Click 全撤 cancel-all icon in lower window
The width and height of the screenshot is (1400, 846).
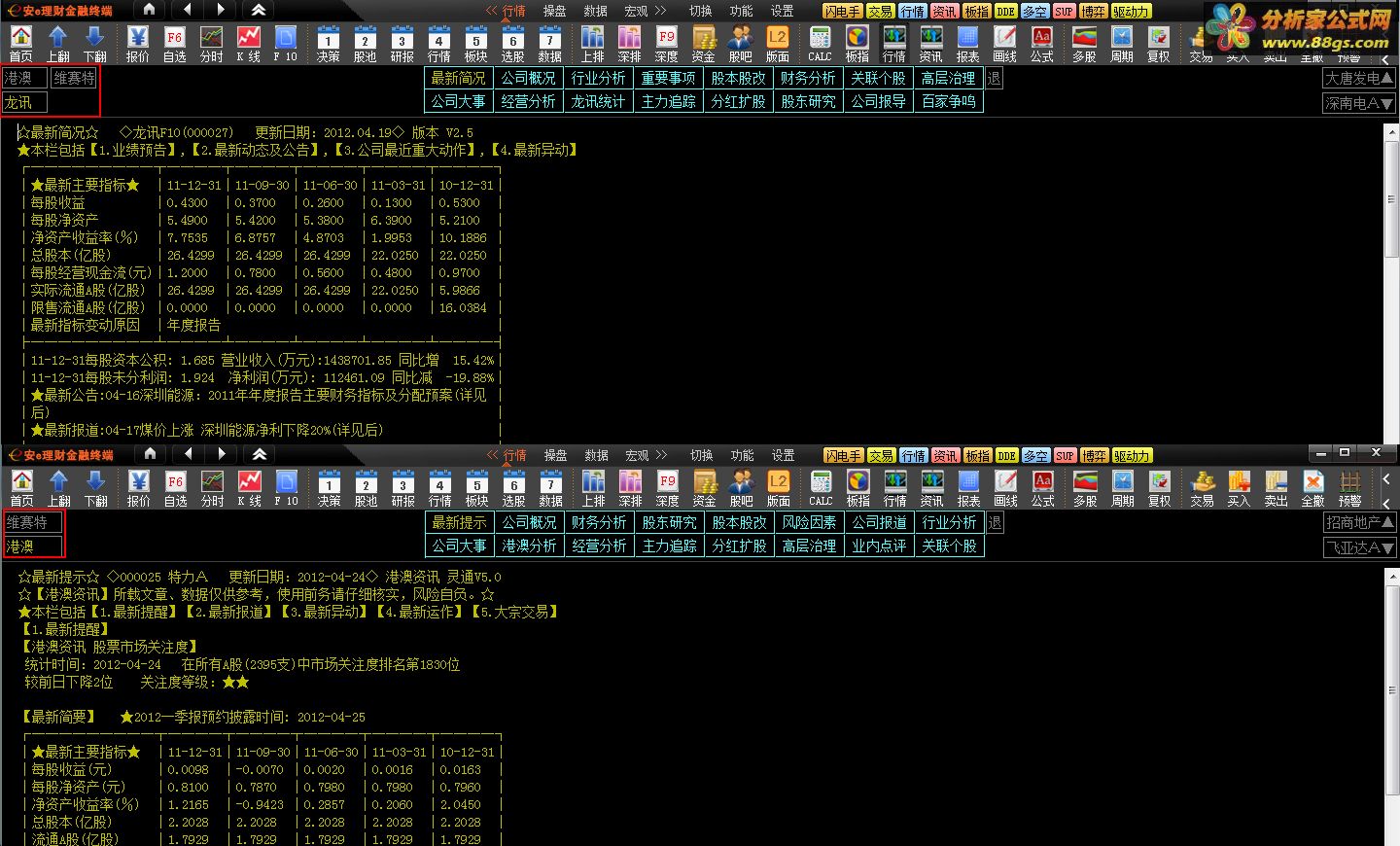(x=1312, y=488)
